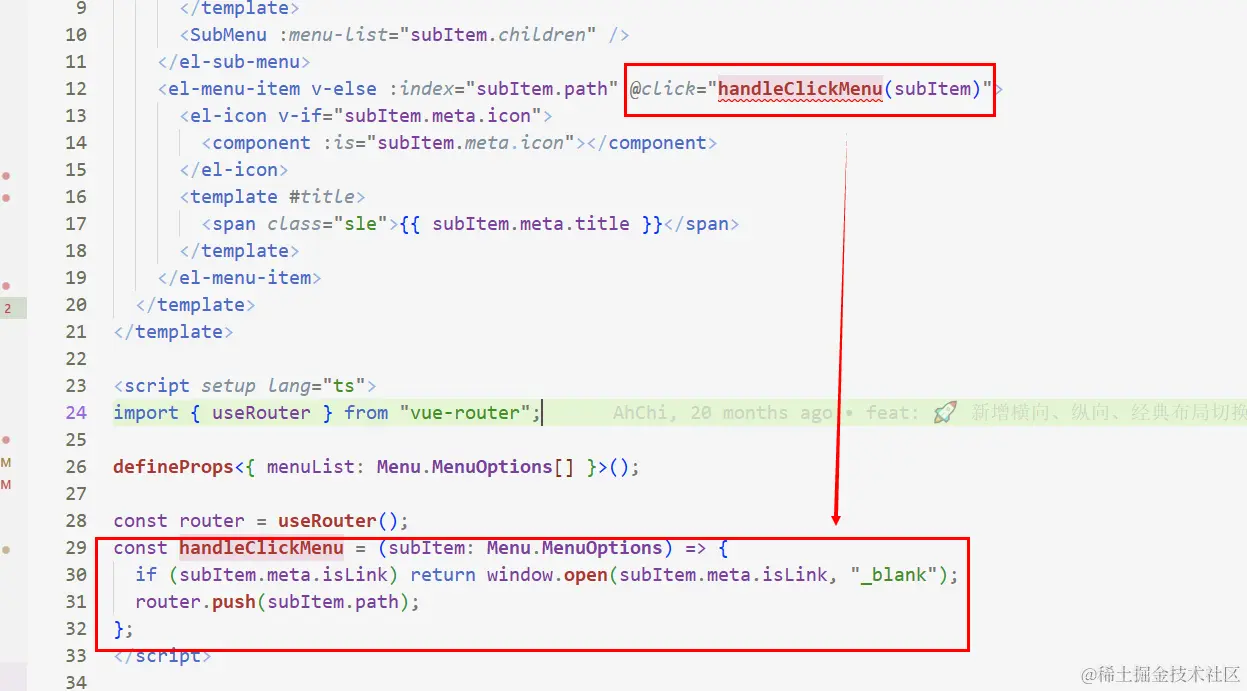Click the "ts" lang value on line 23
Image resolution: width=1247 pixels, height=691 pixels.
click(x=344, y=386)
